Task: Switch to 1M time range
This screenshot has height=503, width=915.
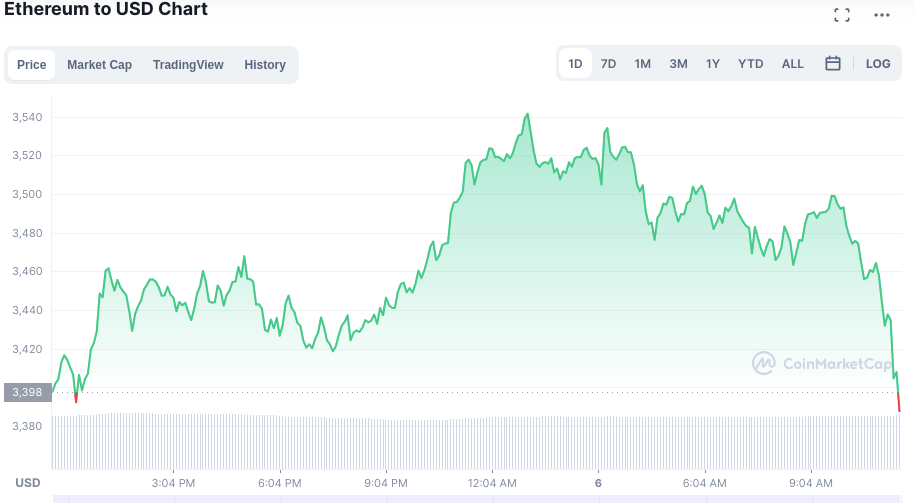Action: coord(642,64)
